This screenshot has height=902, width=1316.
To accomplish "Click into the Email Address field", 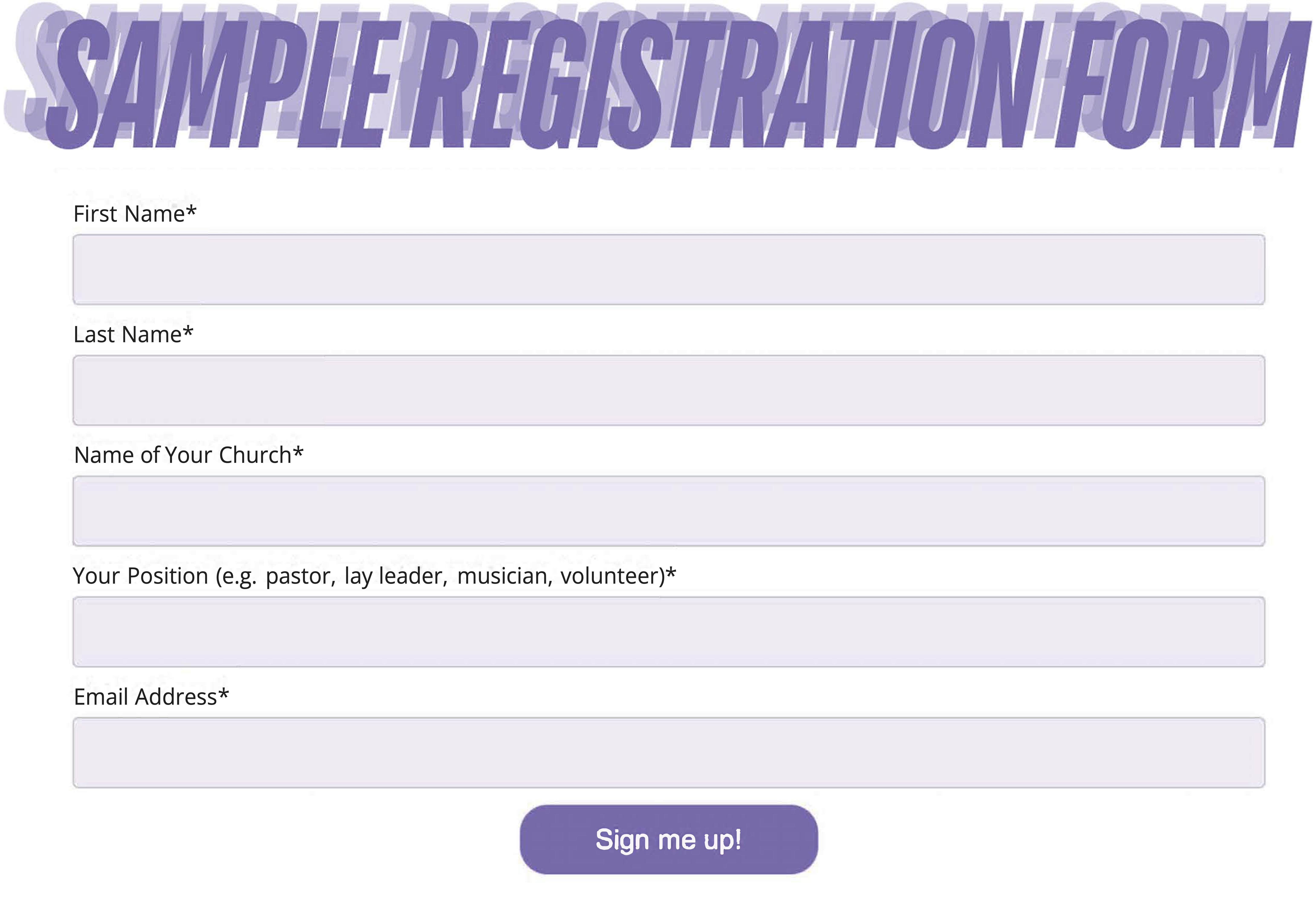I will click(x=669, y=752).
